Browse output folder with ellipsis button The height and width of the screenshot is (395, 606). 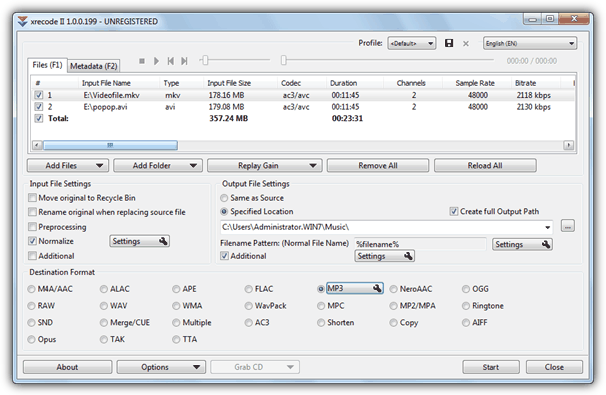point(567,226)
